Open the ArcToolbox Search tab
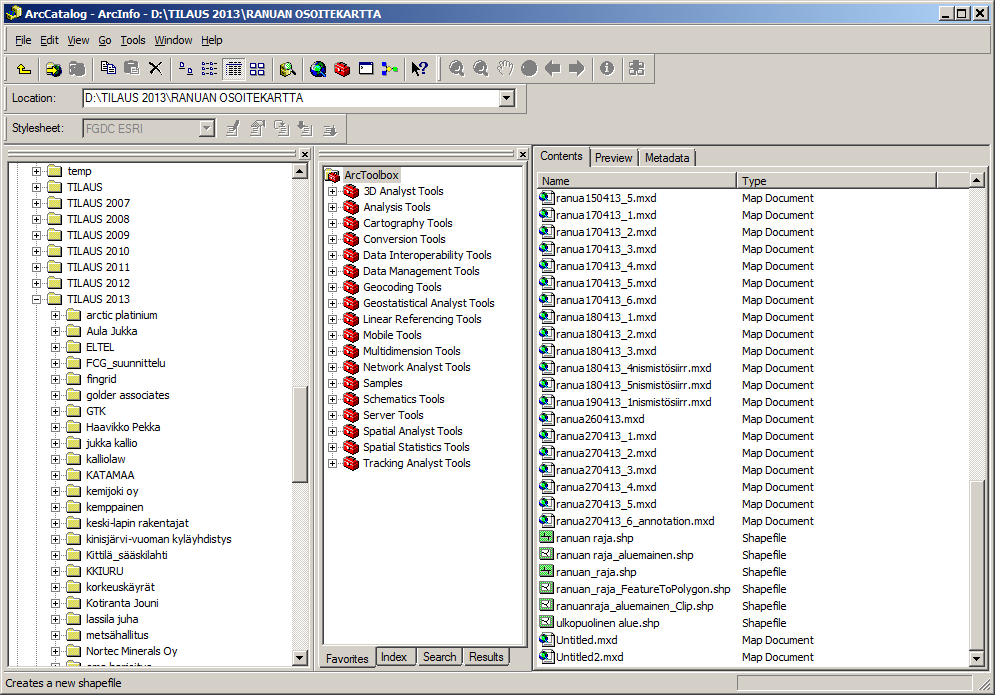 point(439,657)
